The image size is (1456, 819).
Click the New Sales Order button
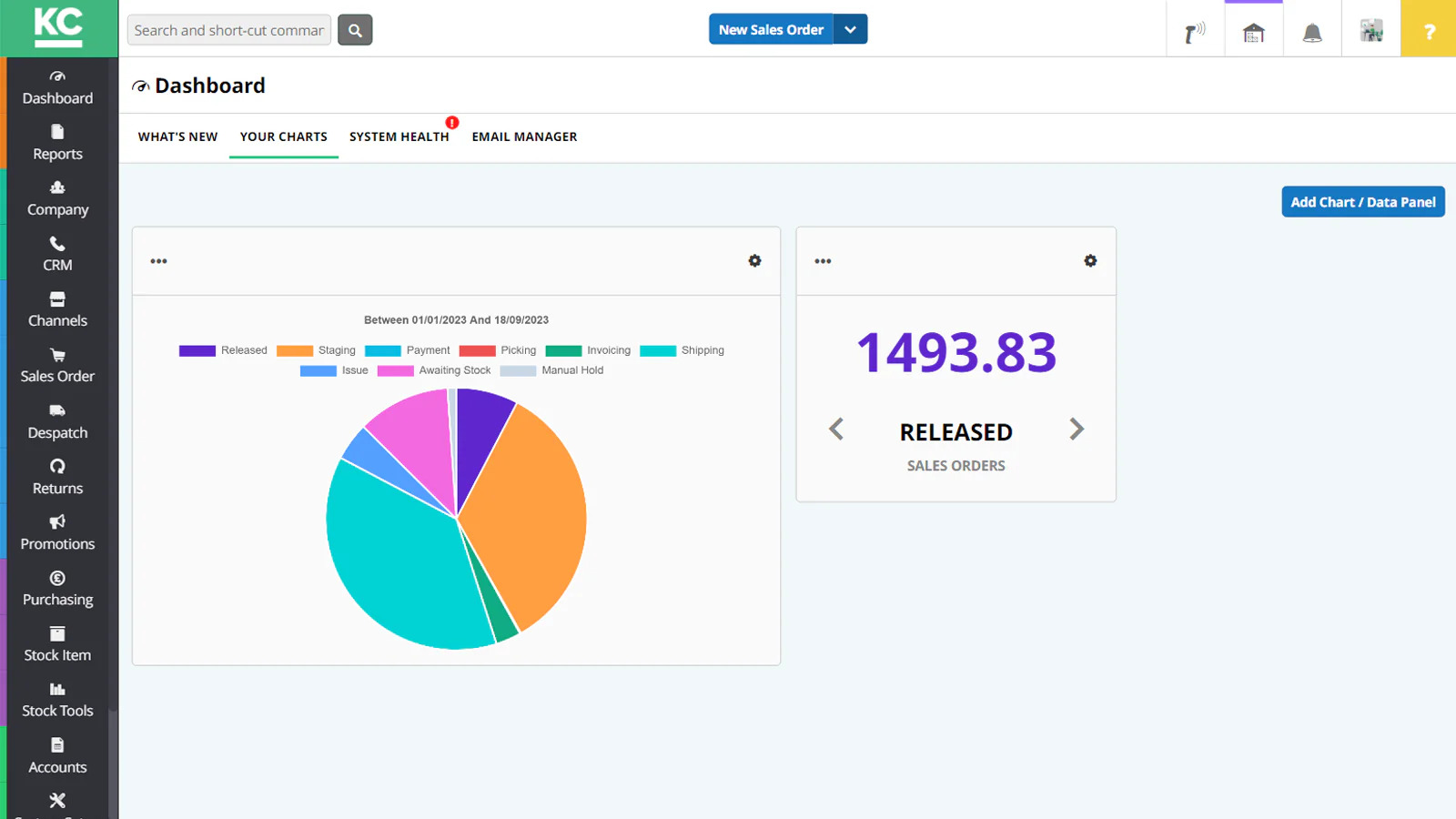pos(771,29)
